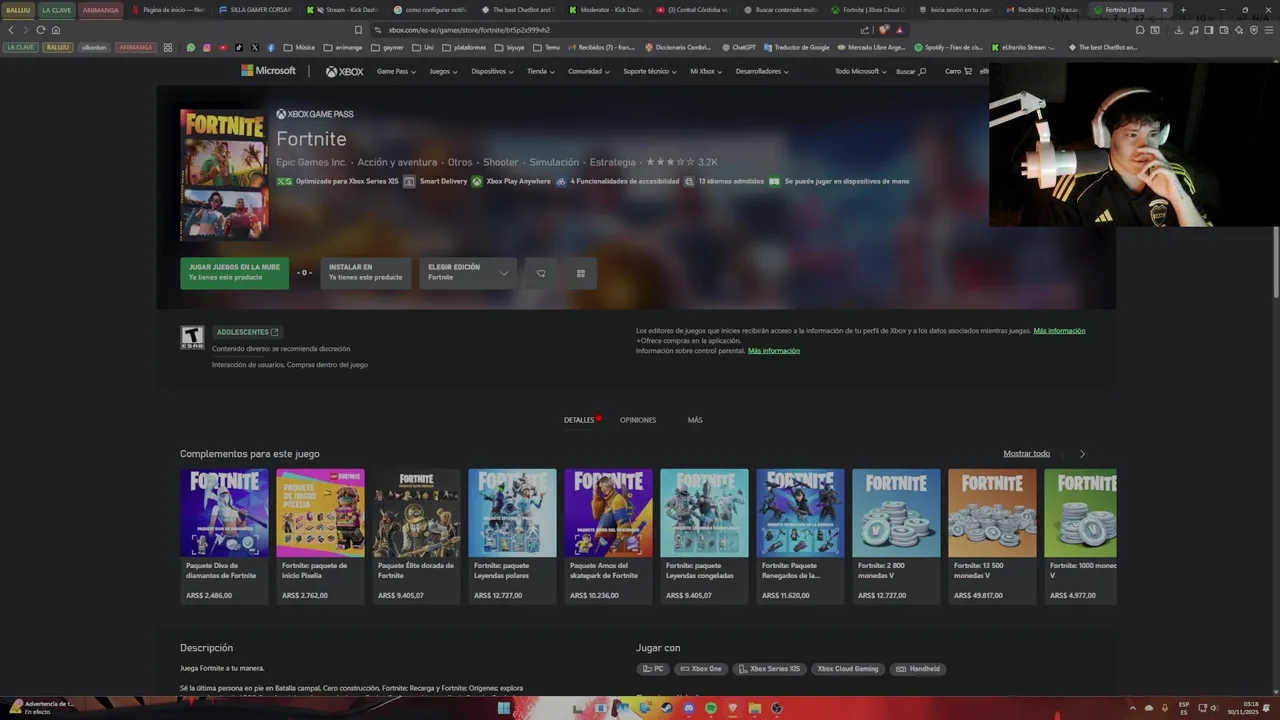Open Discord from the taskbar
Viewport: 1280px width, 720px height.
(x=689, y=708)
